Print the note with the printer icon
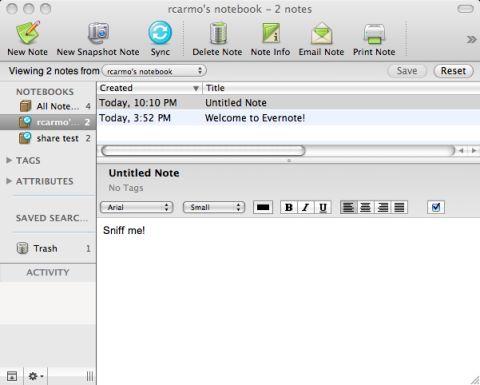Image resolution: width=480 pixels, height=385 pixels. pyautogui.click(x=374, y=34)
